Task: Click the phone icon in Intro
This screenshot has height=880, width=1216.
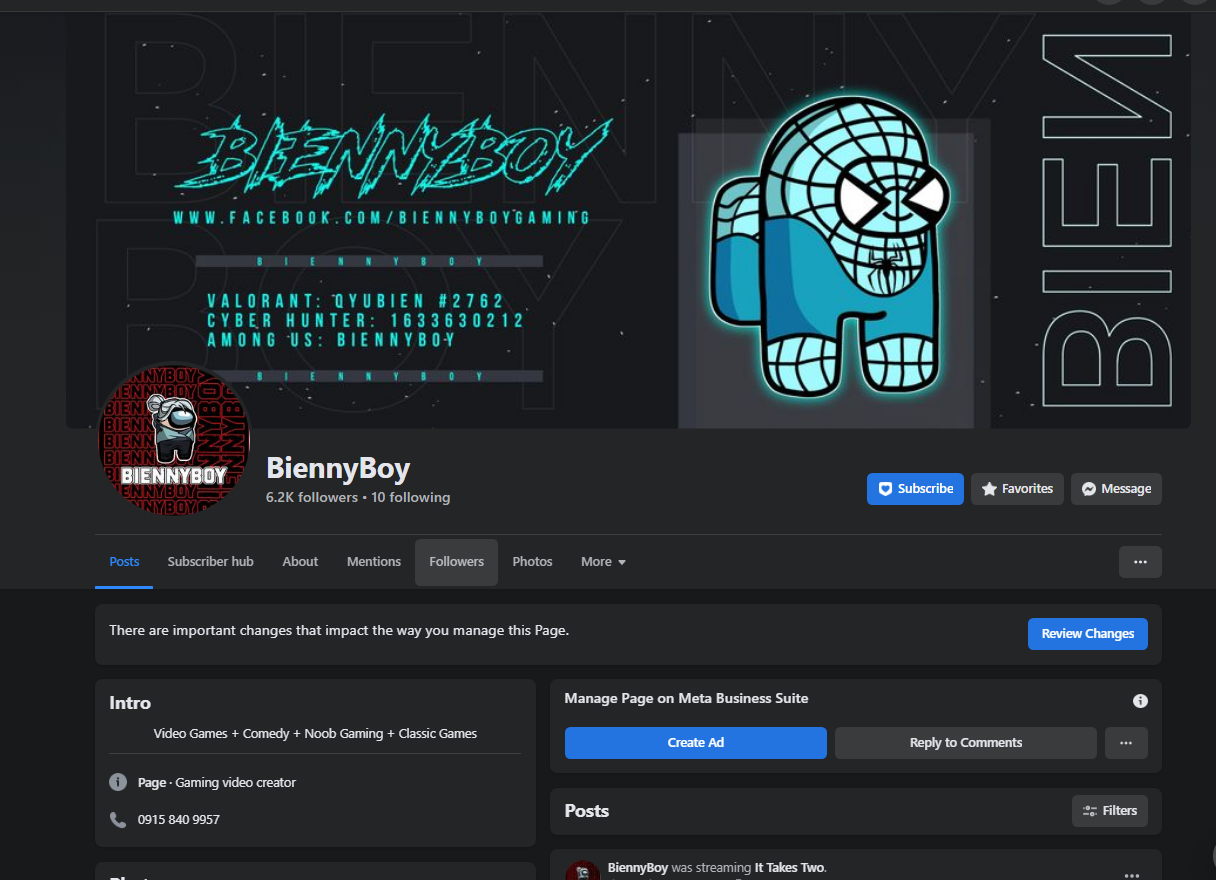Action: (118, 819)
